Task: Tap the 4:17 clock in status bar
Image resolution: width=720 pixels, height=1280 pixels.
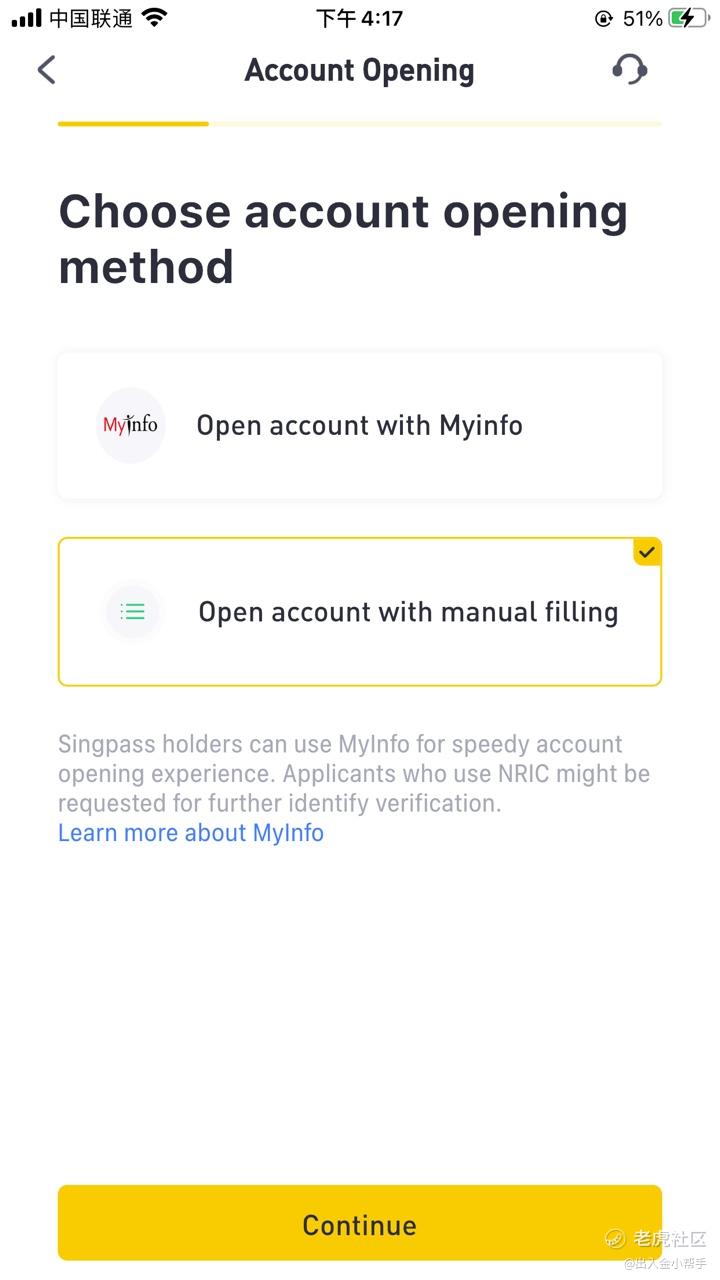Action: pyautogui.click(x=359, y=18)
